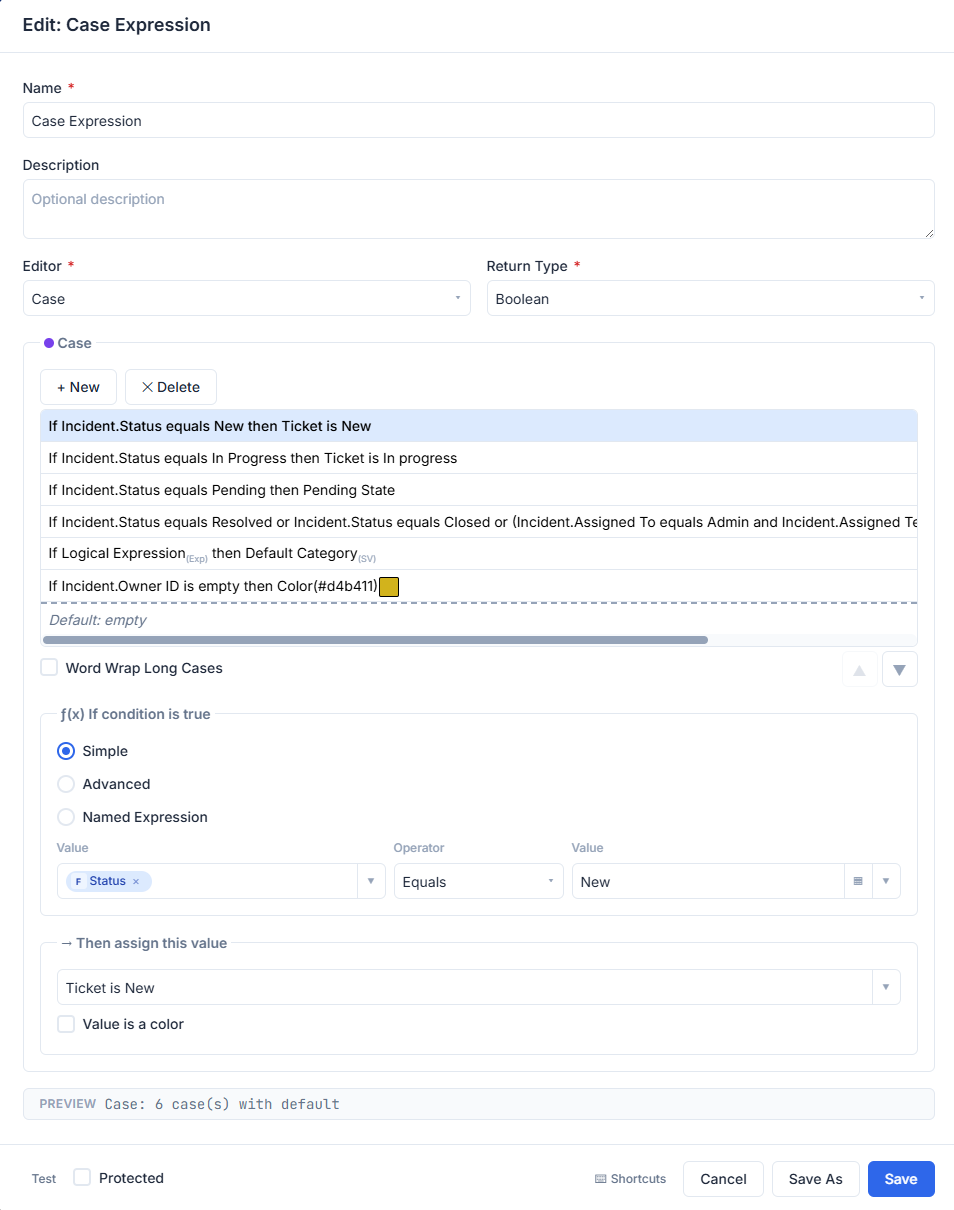
Task: Click the F field icon in Status chip
Action: pos(78,881)
